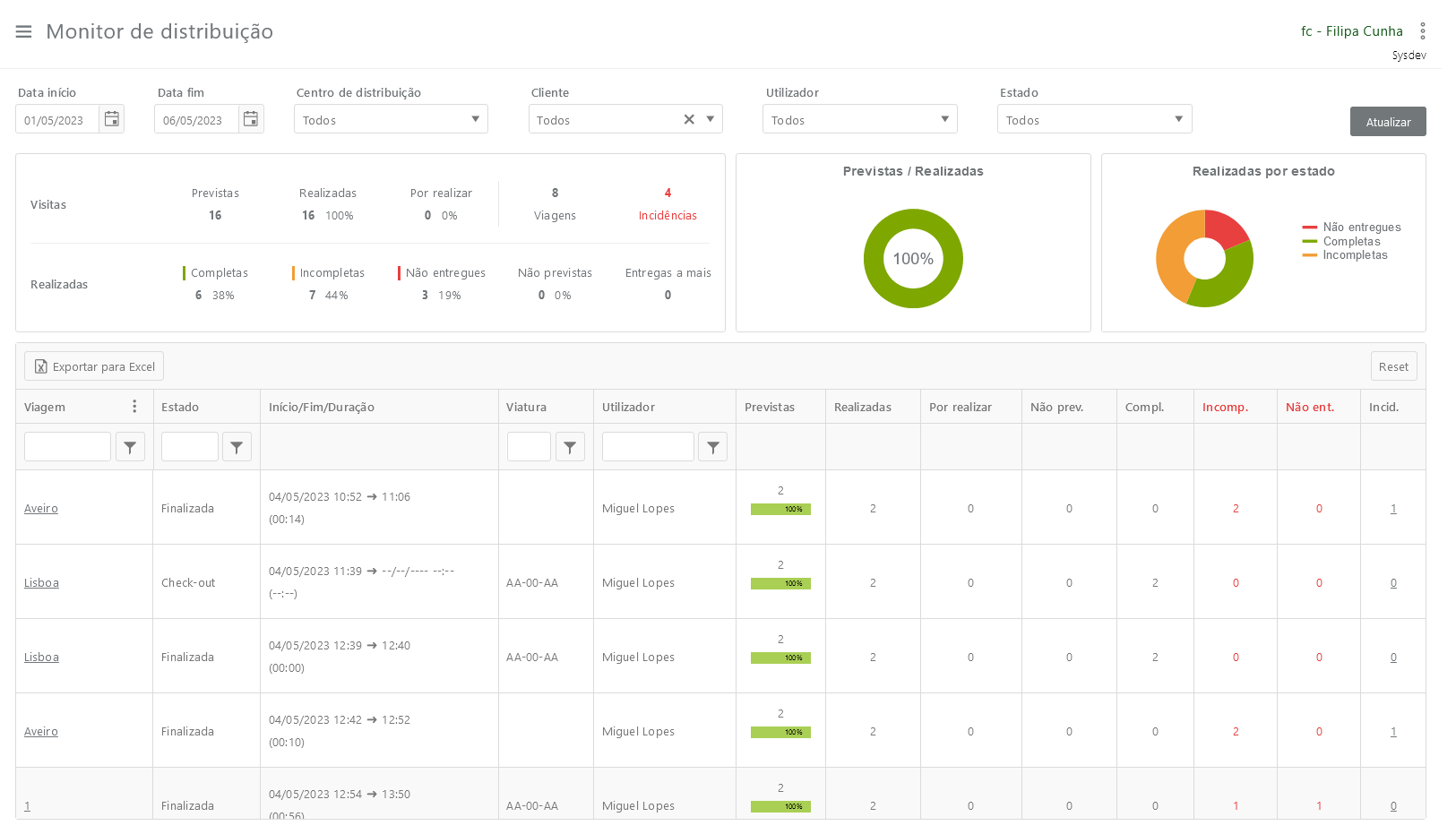The image size is (1456, 834).
Task: Clear the Cliente selection with X
Action: click(689, 119)
